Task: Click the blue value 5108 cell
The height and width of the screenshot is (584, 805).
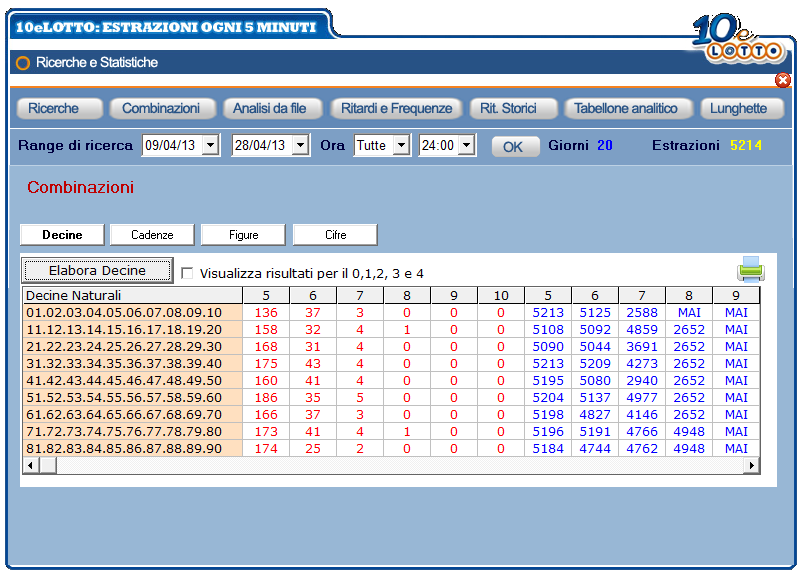Action: [x=548, y=329]
